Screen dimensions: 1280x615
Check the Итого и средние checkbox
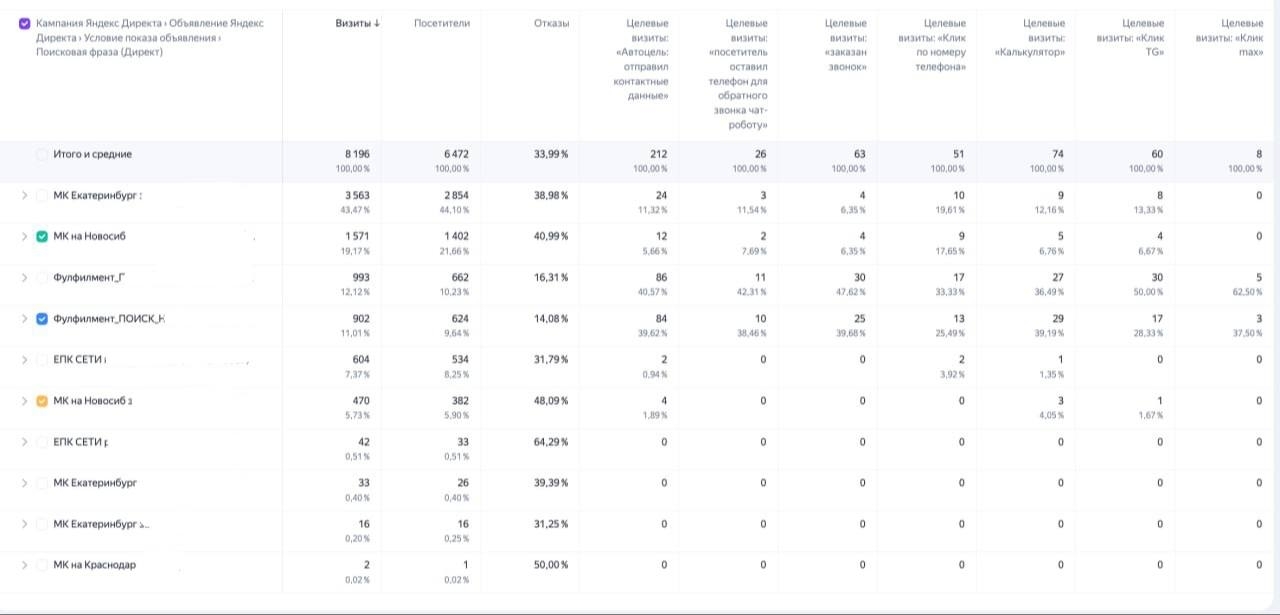coord(41,155)
